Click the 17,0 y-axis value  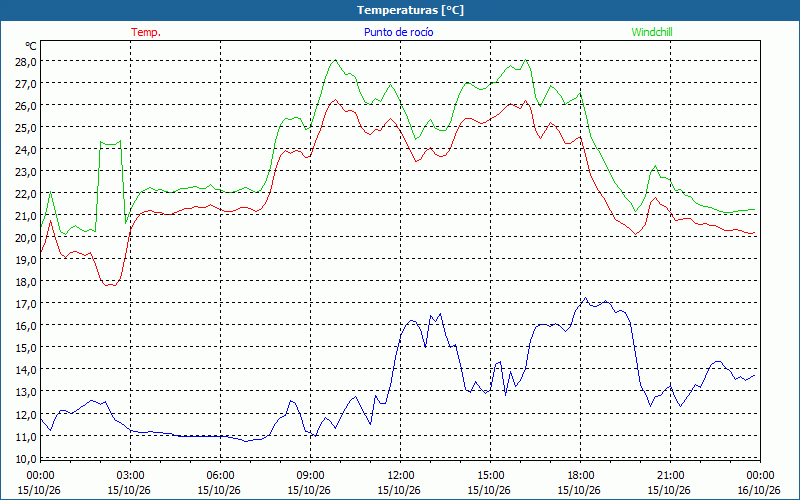25,304
